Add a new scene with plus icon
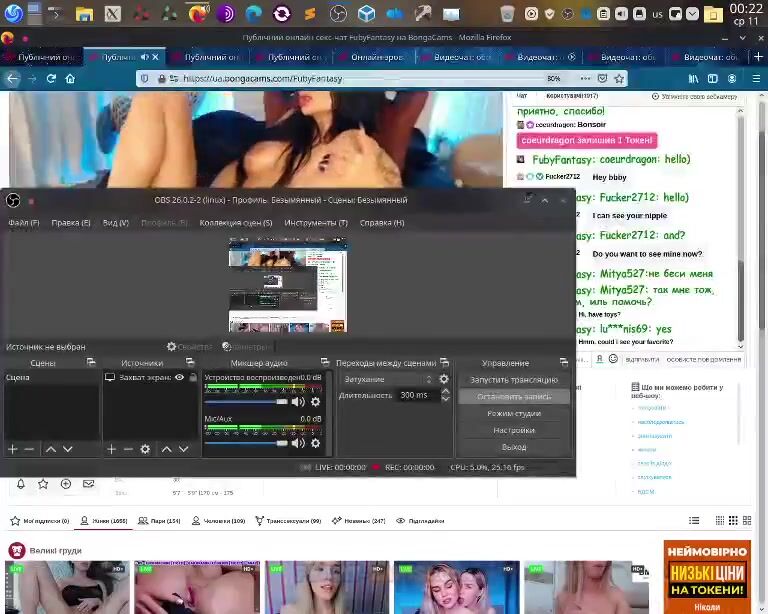768x614 pixels. tap(13, 450)
